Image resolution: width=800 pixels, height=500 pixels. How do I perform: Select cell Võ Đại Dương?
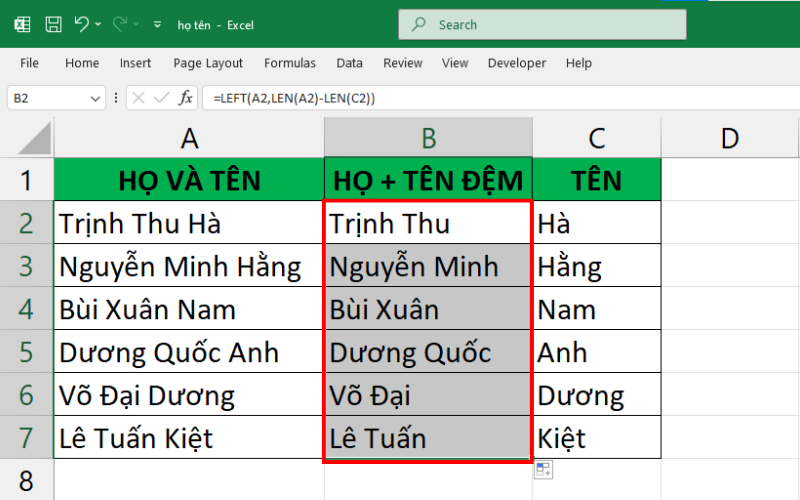click(189, 394)
